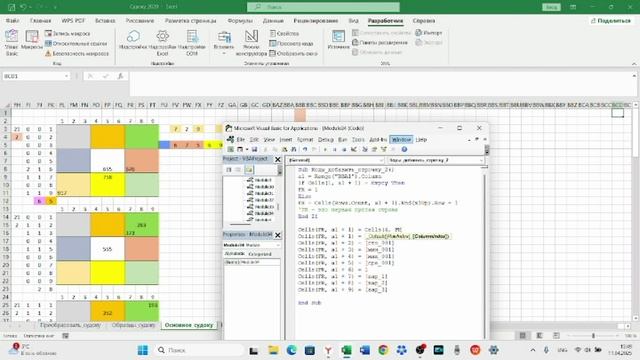Screen dimensions: 640x360
Task: Click Save icon in VBA toolbar
Action: pyautogui.click(x=254, y=149)
